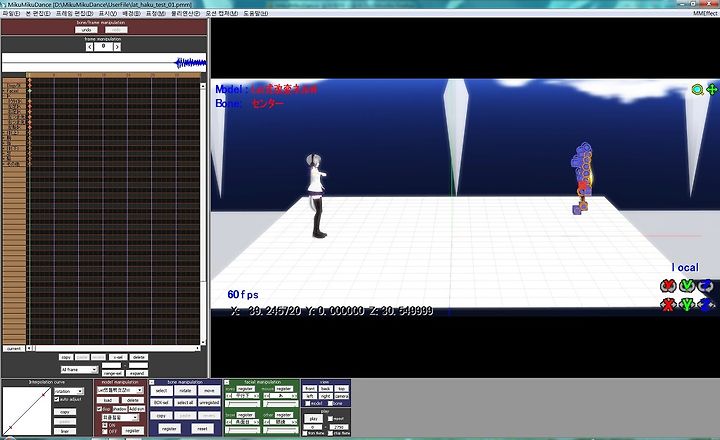
Task: Click the blue local Z rotation handle icon
Action: (706, 286)
